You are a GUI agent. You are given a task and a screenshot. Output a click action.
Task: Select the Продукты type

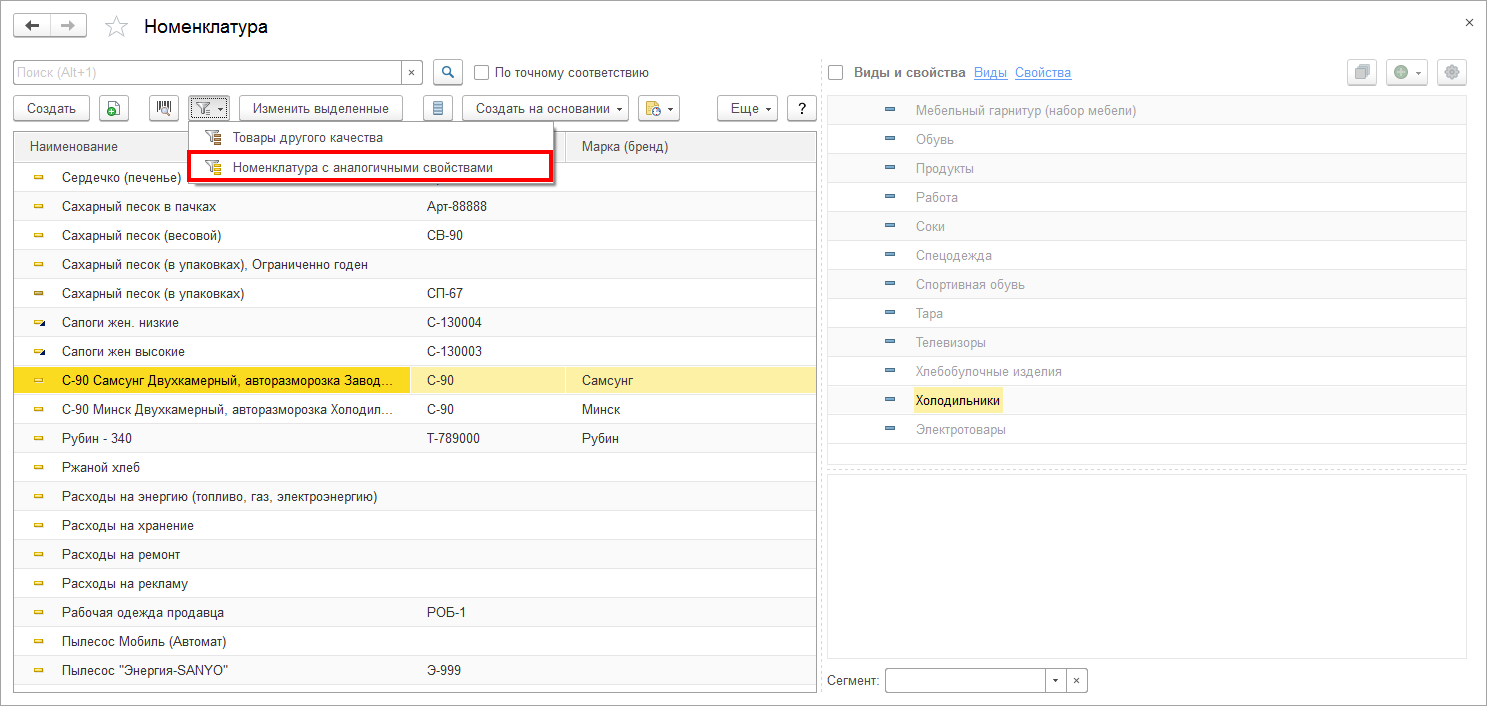tap(945, 168)
